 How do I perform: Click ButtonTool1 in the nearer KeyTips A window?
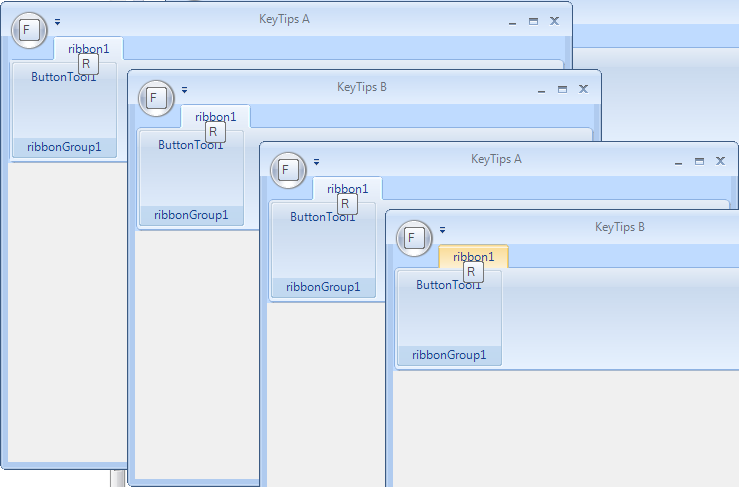coord(322,217)
